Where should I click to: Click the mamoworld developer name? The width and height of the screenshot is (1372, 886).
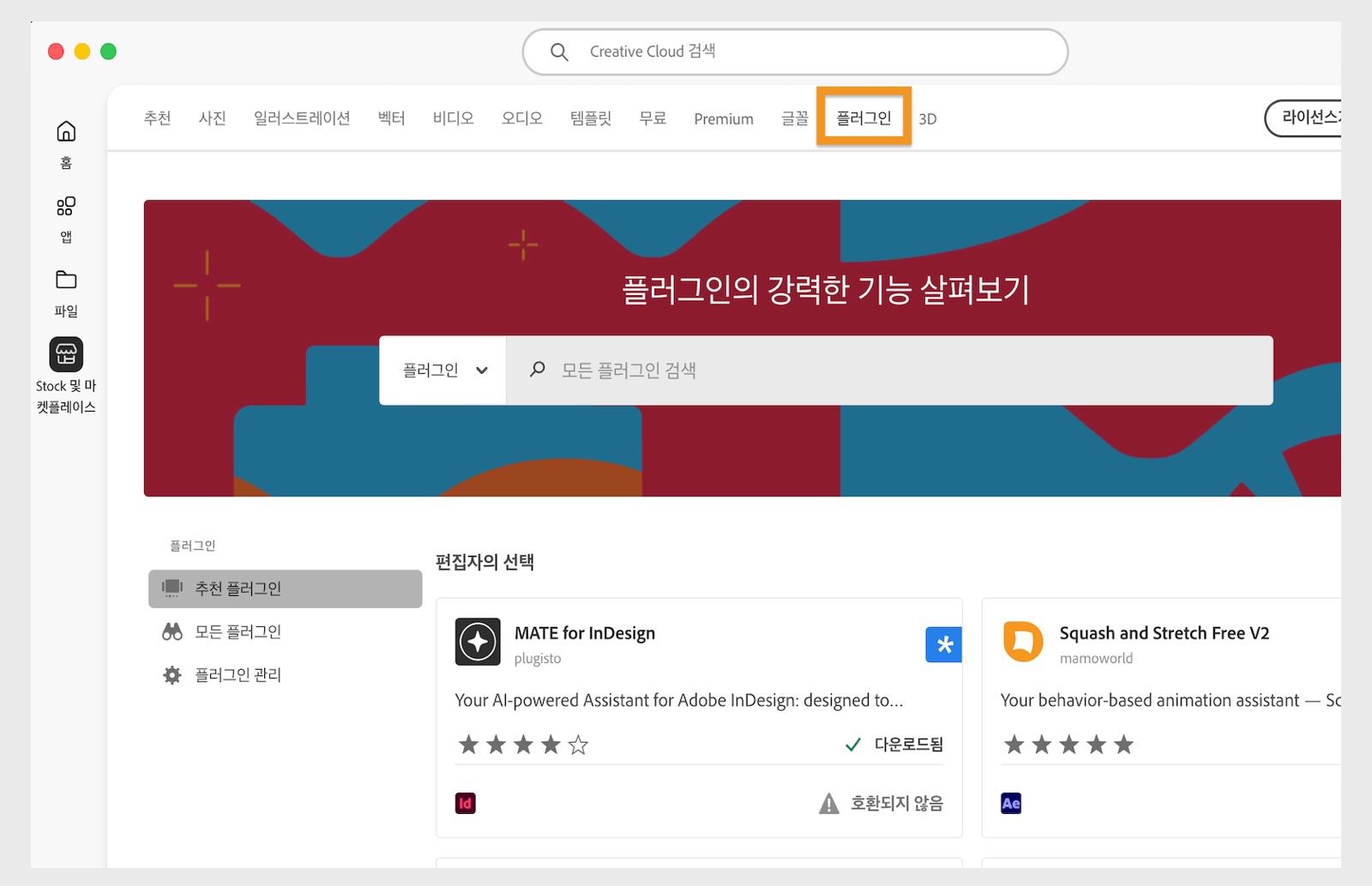[1096, 659]
